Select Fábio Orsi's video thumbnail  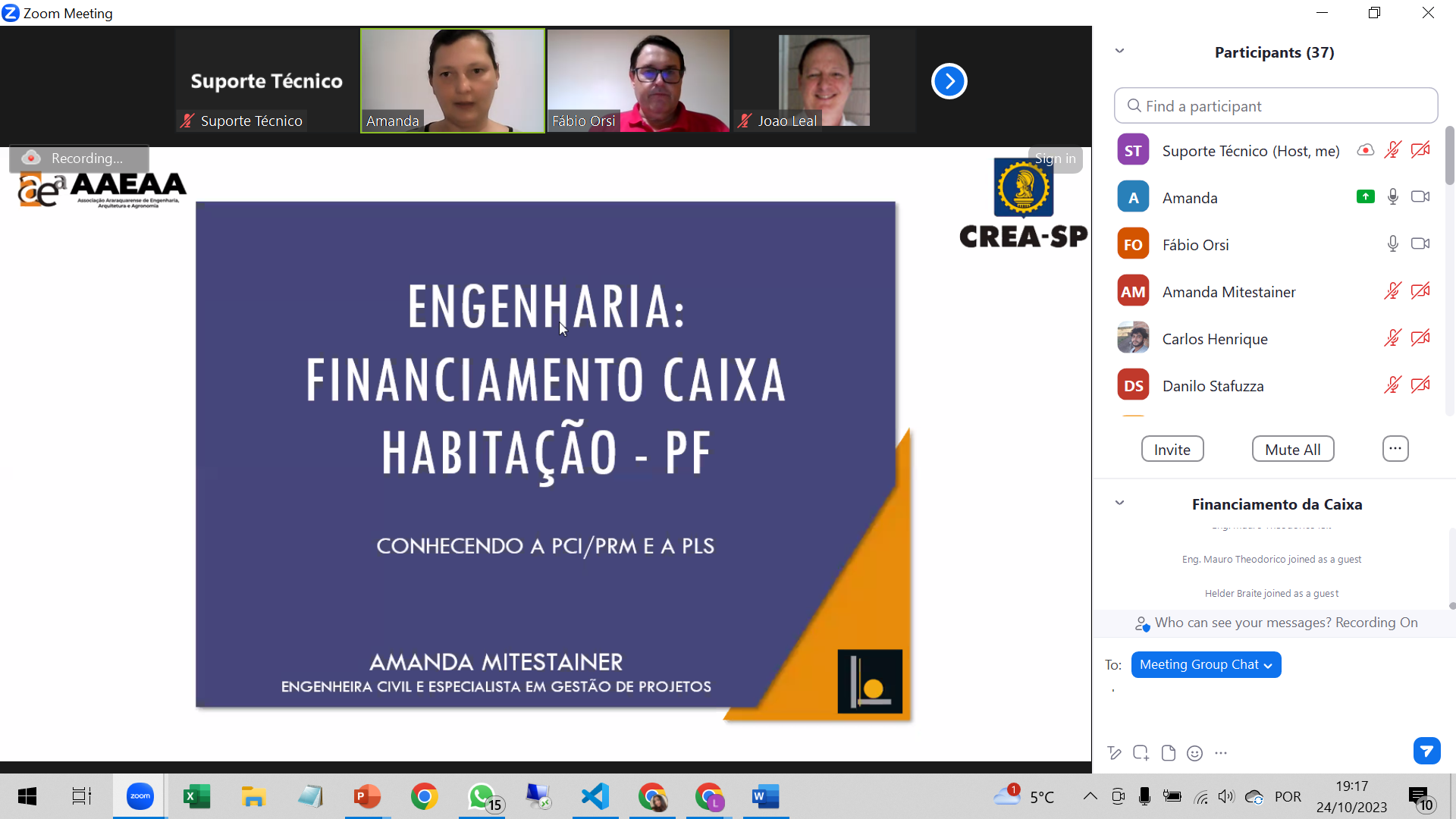639,80
